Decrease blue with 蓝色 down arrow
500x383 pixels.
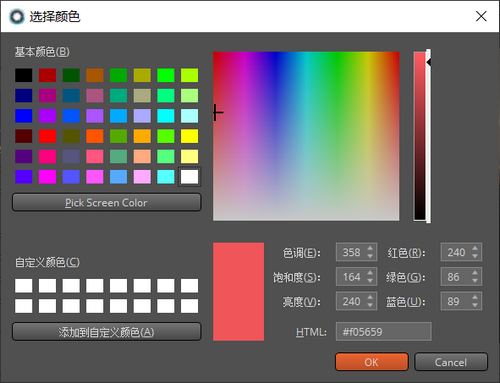pos(475,305)
